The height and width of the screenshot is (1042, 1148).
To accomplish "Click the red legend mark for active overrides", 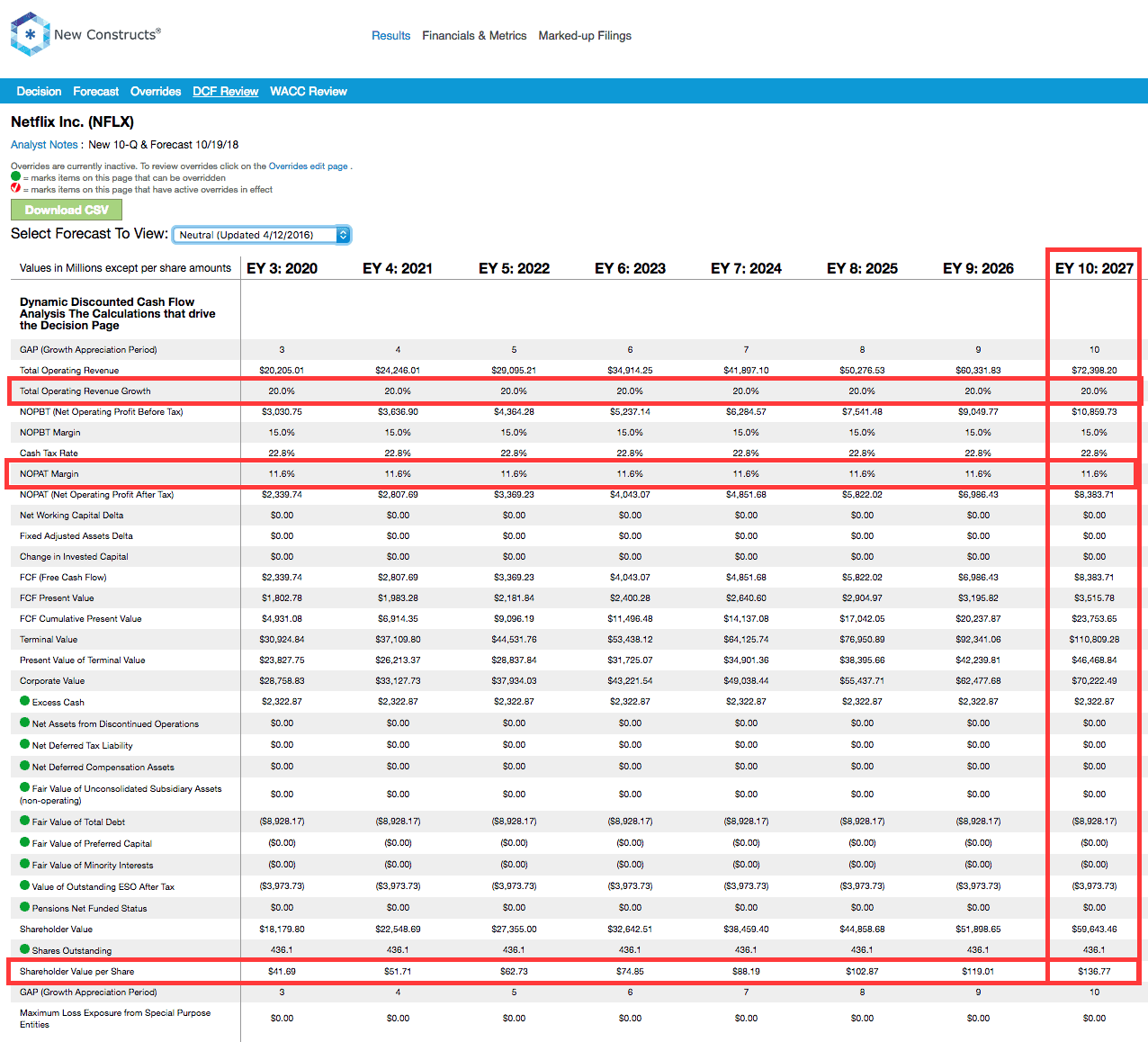I will coord(15,188).
